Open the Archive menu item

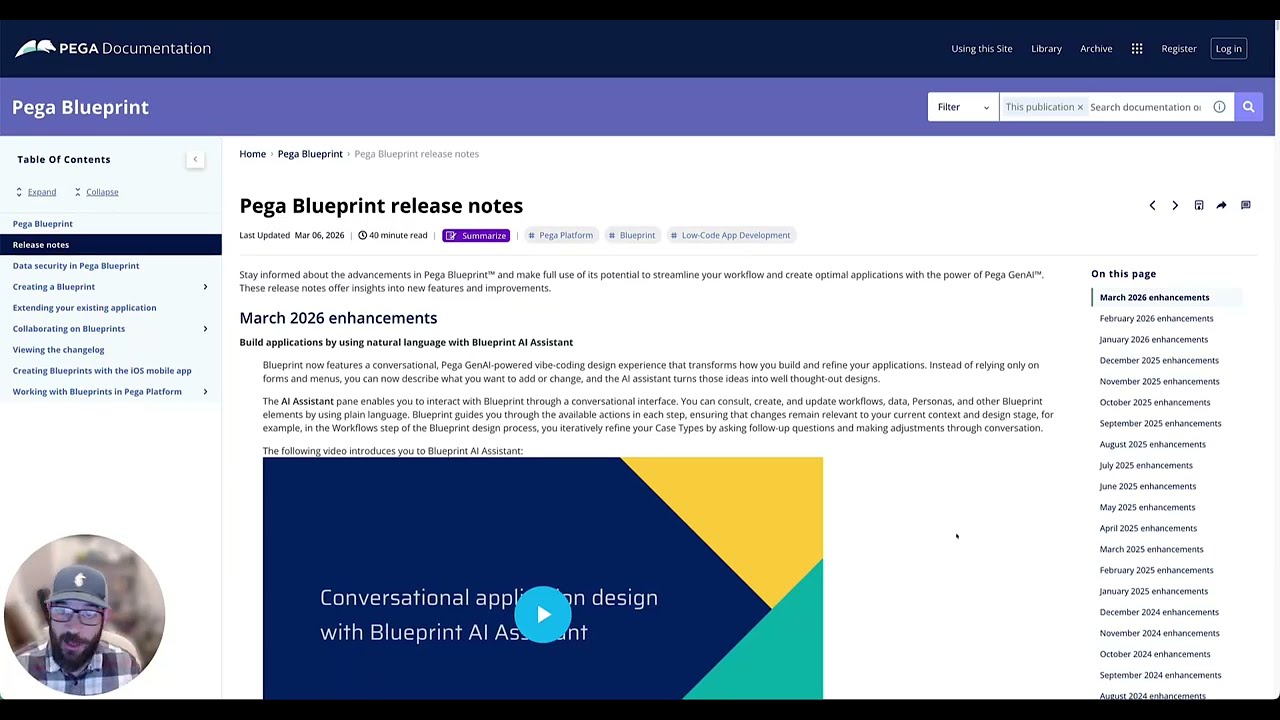click(1096, 48)
